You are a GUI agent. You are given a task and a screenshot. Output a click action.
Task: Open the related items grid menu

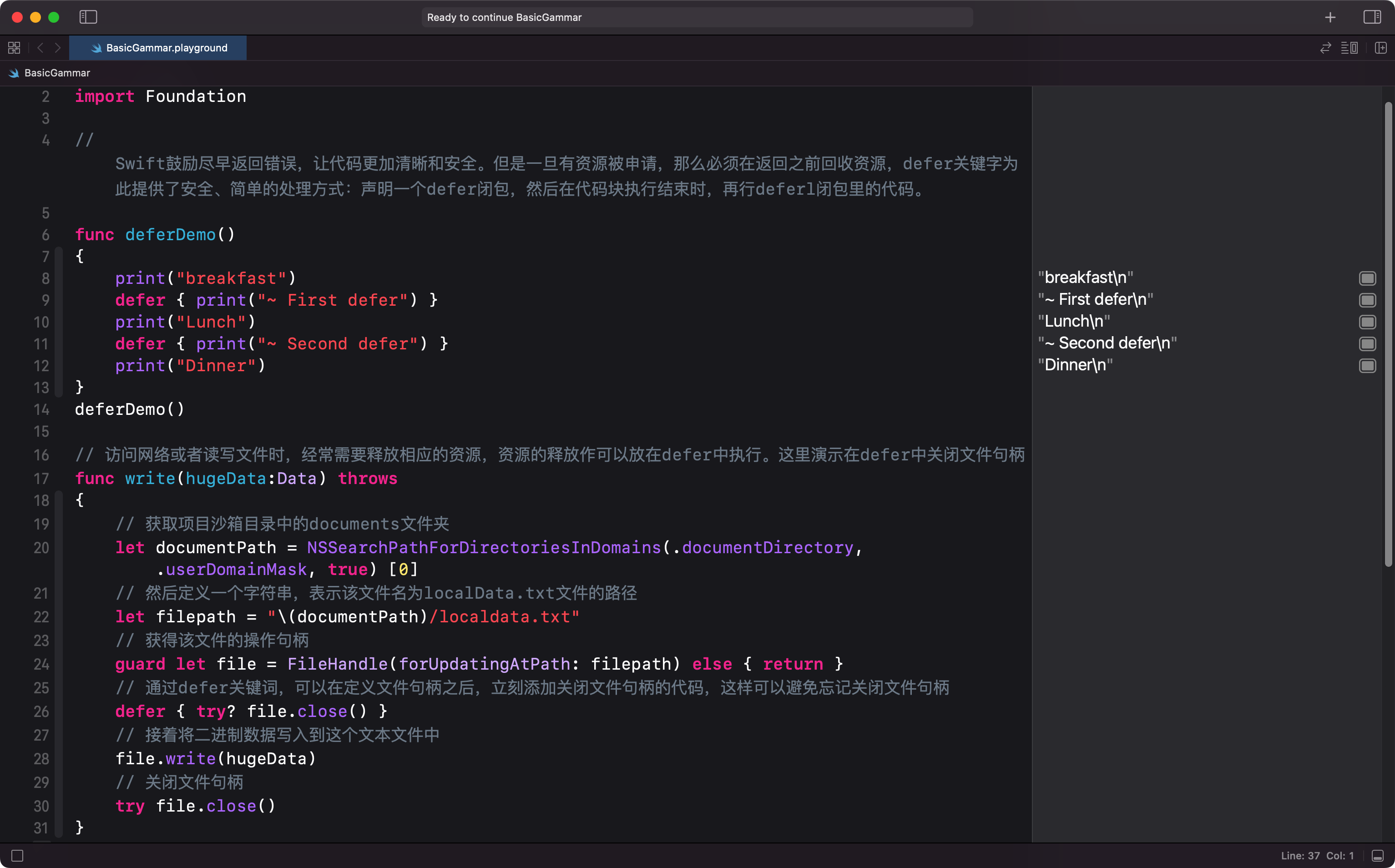[x=15, y=48]
